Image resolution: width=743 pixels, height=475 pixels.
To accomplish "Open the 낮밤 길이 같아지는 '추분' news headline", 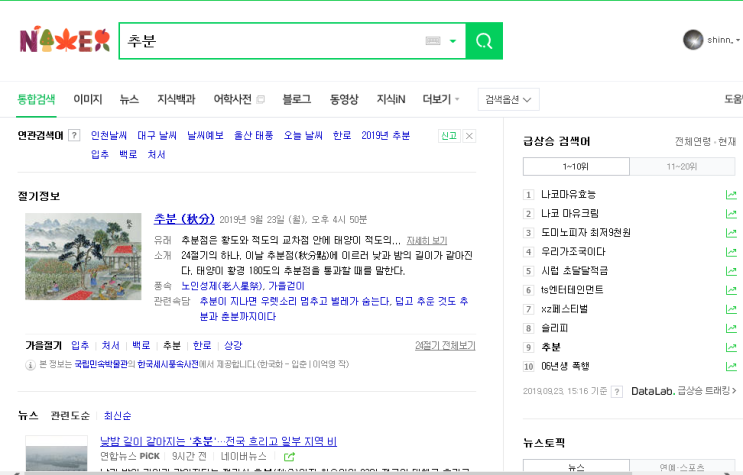I will click(218, 441).
